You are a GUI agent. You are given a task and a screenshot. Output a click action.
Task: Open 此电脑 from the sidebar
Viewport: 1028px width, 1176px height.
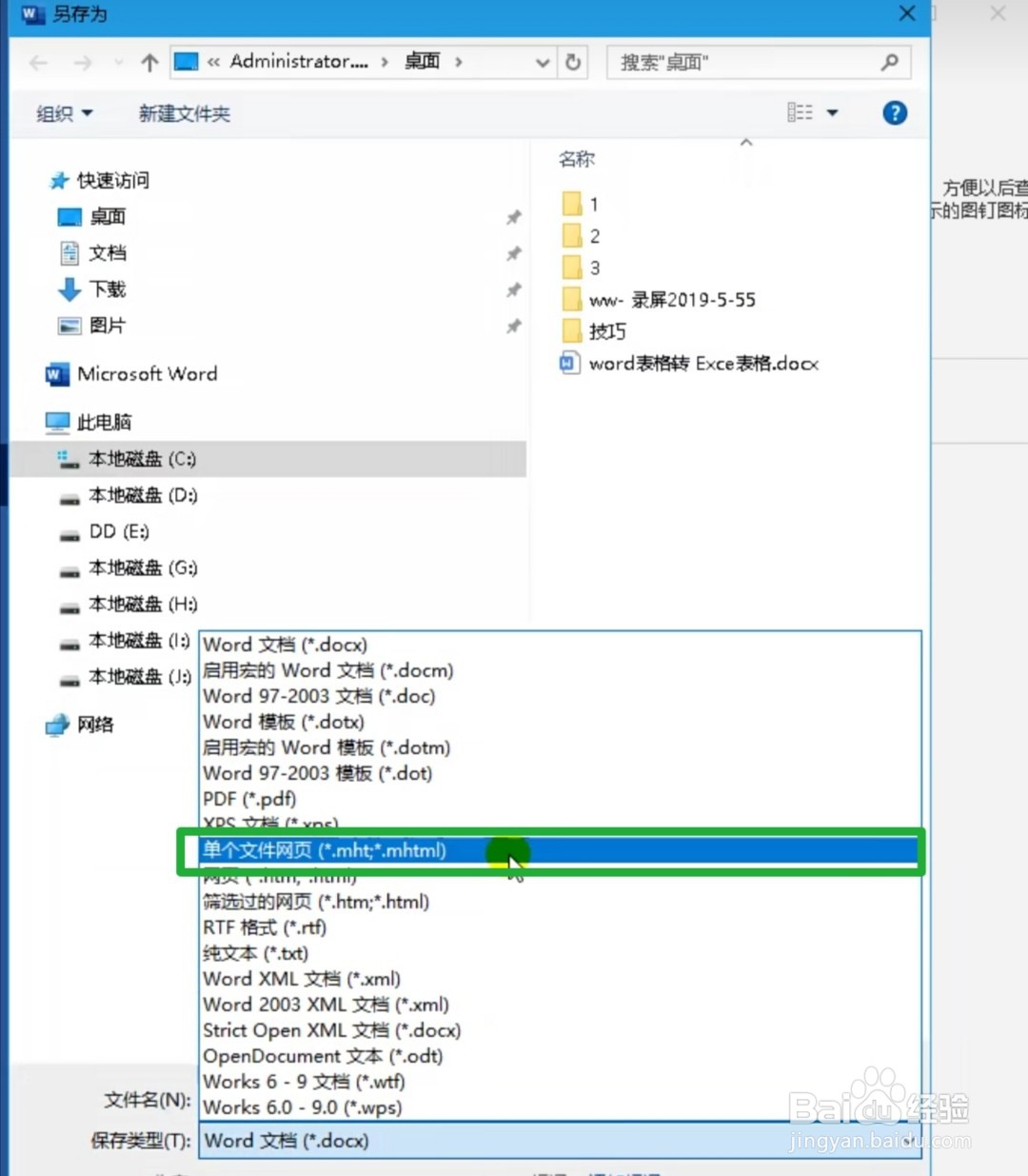tap(104, 422)
